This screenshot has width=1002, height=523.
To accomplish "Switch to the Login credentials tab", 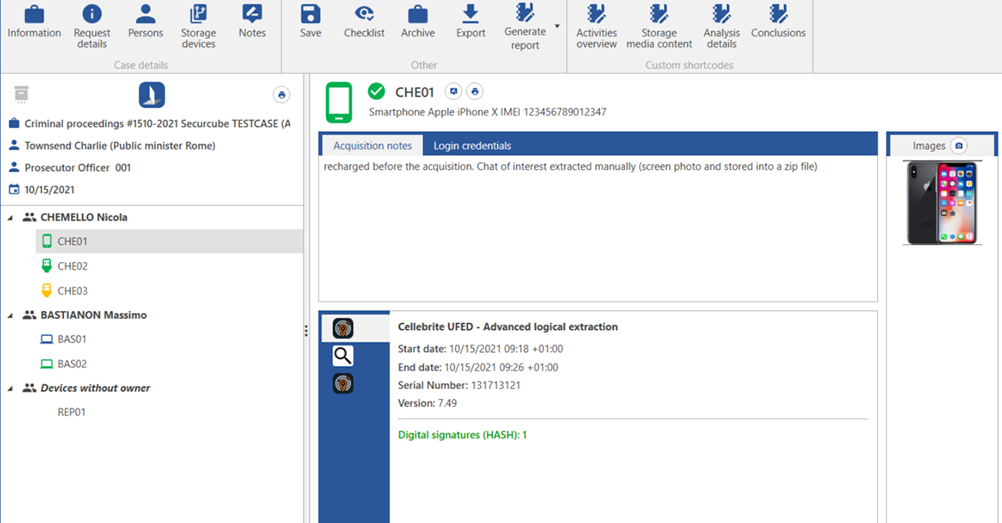I will click(472, 145).
